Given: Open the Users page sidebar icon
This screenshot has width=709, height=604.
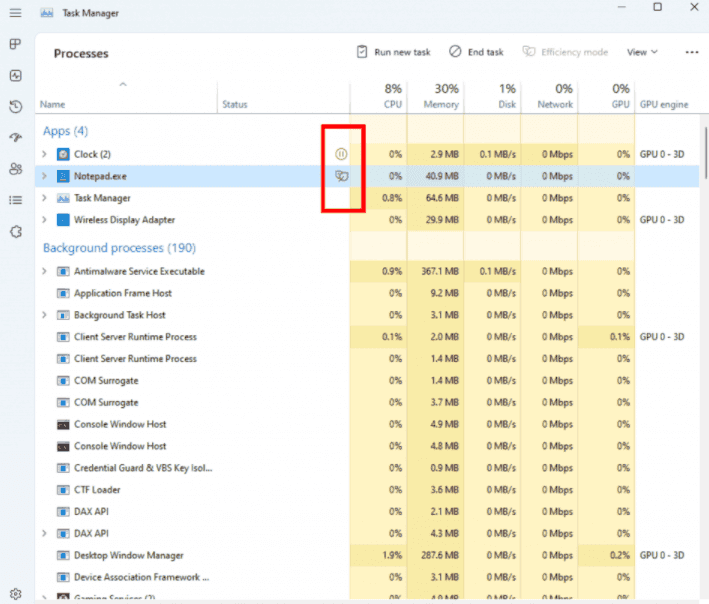Looking at the screenshot, I should point(15,169).
